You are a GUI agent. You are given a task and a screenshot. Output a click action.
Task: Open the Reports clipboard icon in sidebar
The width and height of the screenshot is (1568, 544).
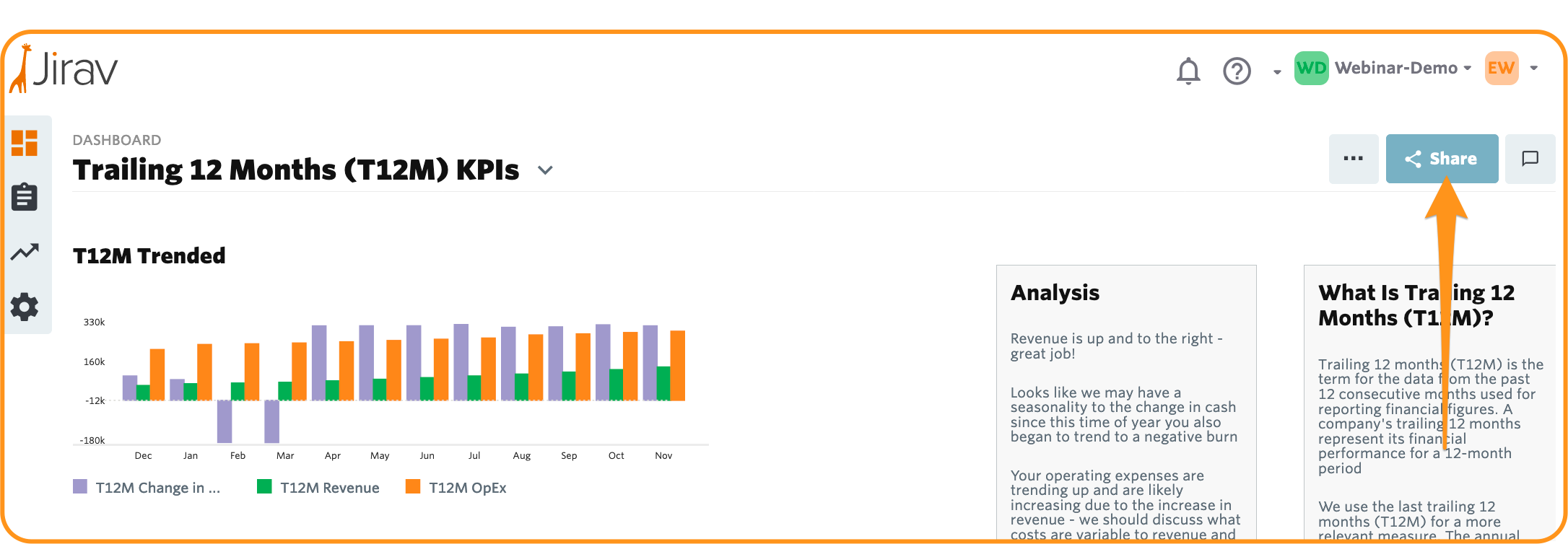pos(25,196)
